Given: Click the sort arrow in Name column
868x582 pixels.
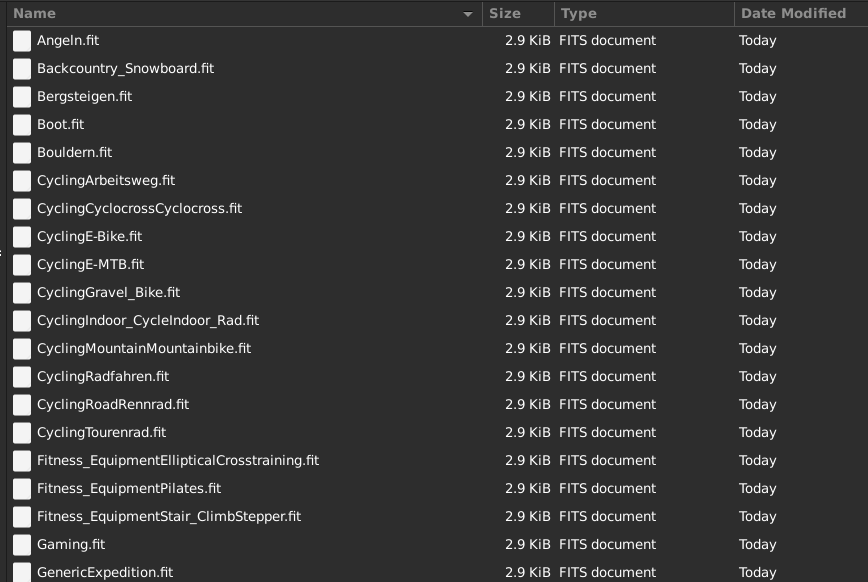Looking at the screenshot, I should (x=468, y=14).
